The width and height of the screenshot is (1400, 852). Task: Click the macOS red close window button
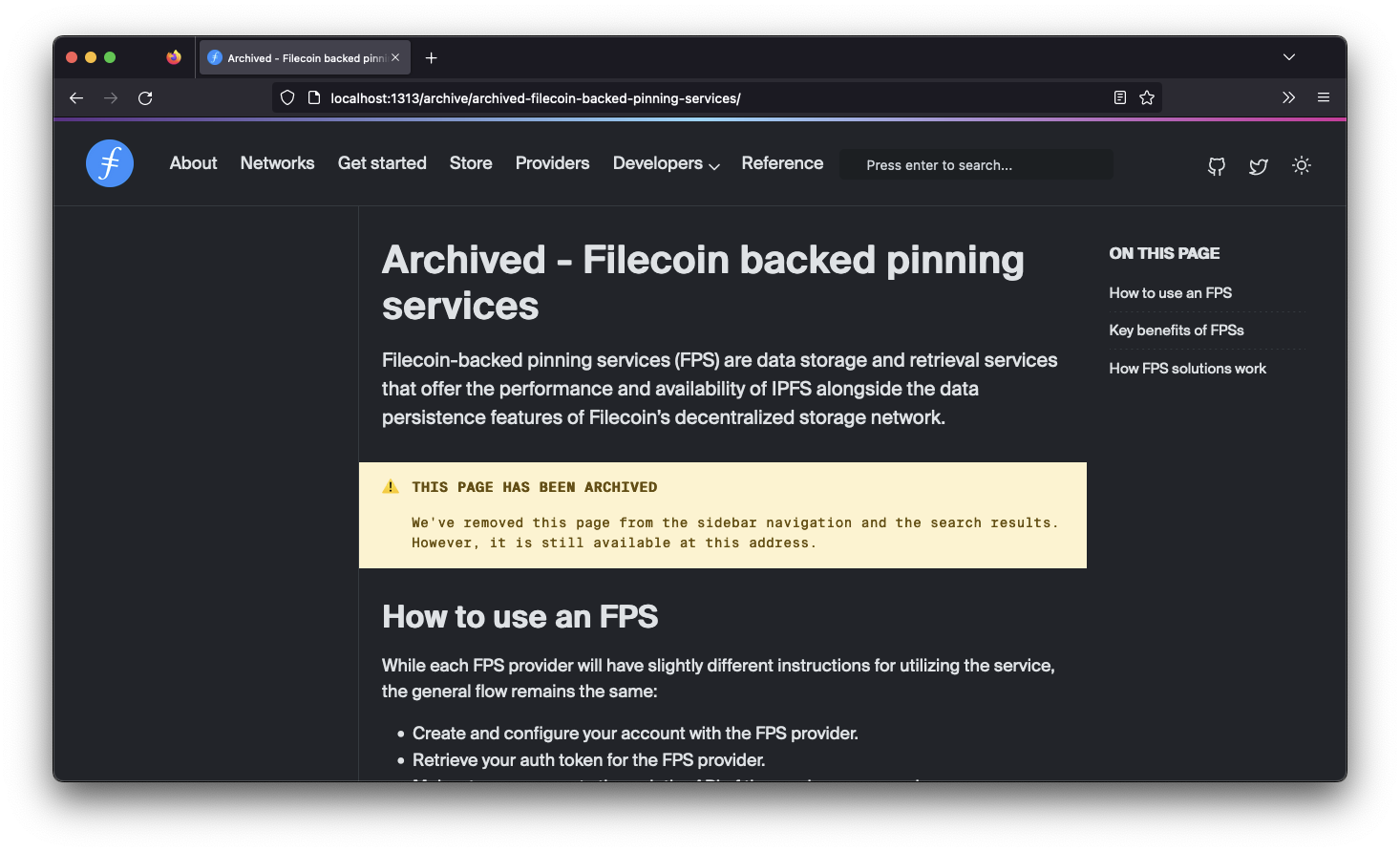(x=72, y=57)
